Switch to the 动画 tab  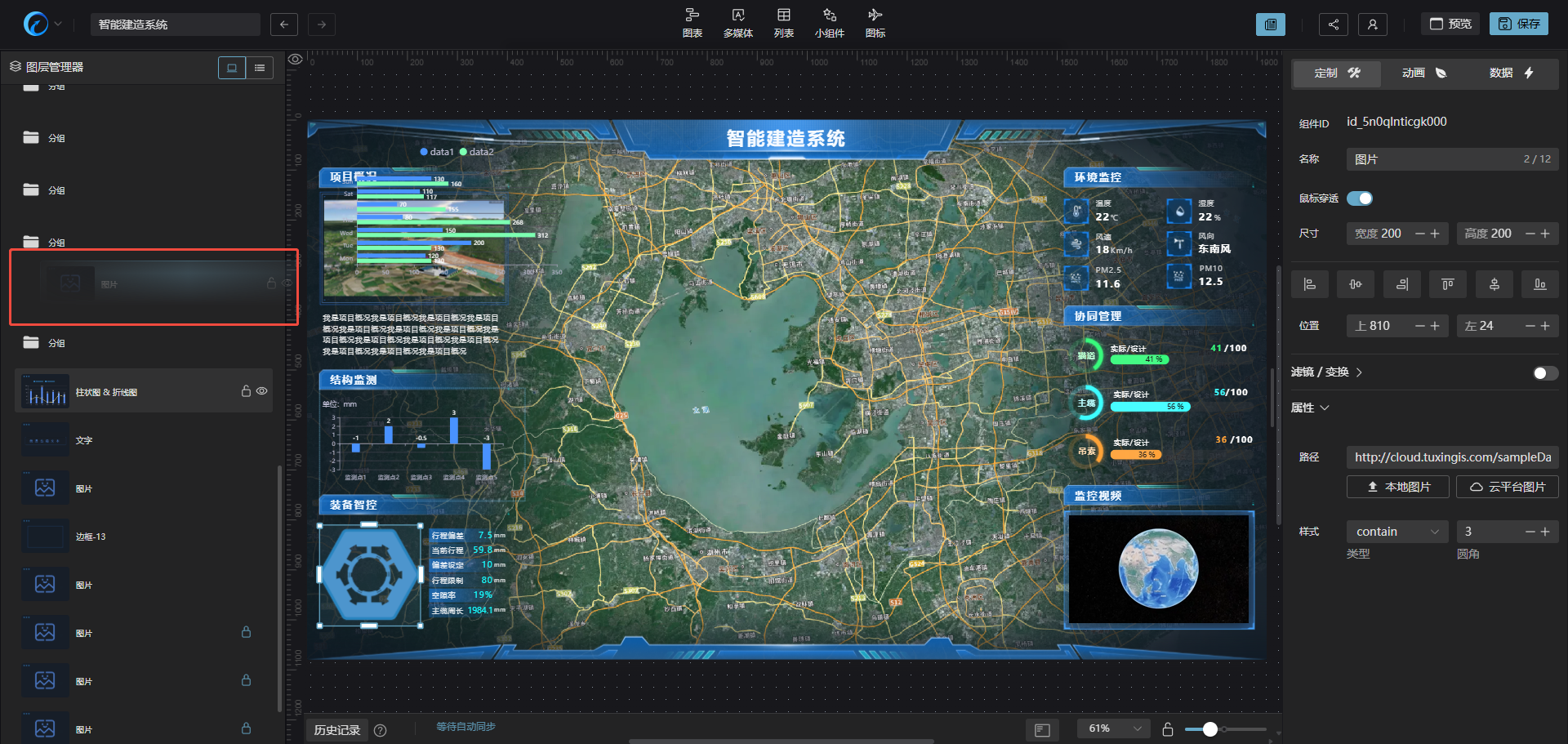(x=1423, y=74)
